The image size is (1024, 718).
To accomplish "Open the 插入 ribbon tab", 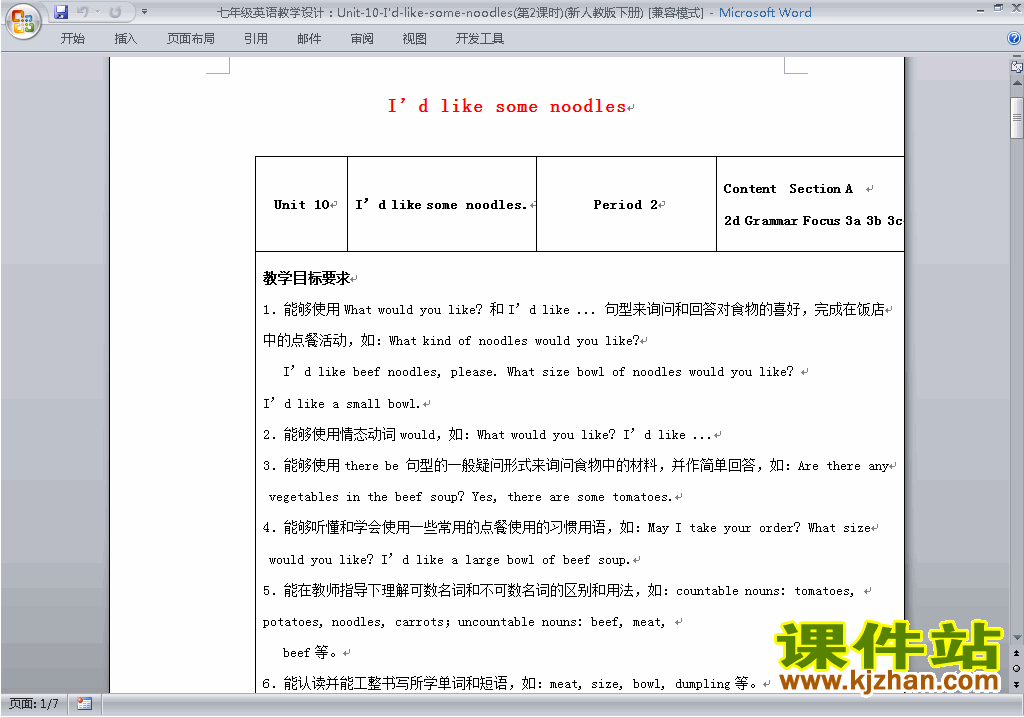I will pyautogui.click(x=125, y=39).
